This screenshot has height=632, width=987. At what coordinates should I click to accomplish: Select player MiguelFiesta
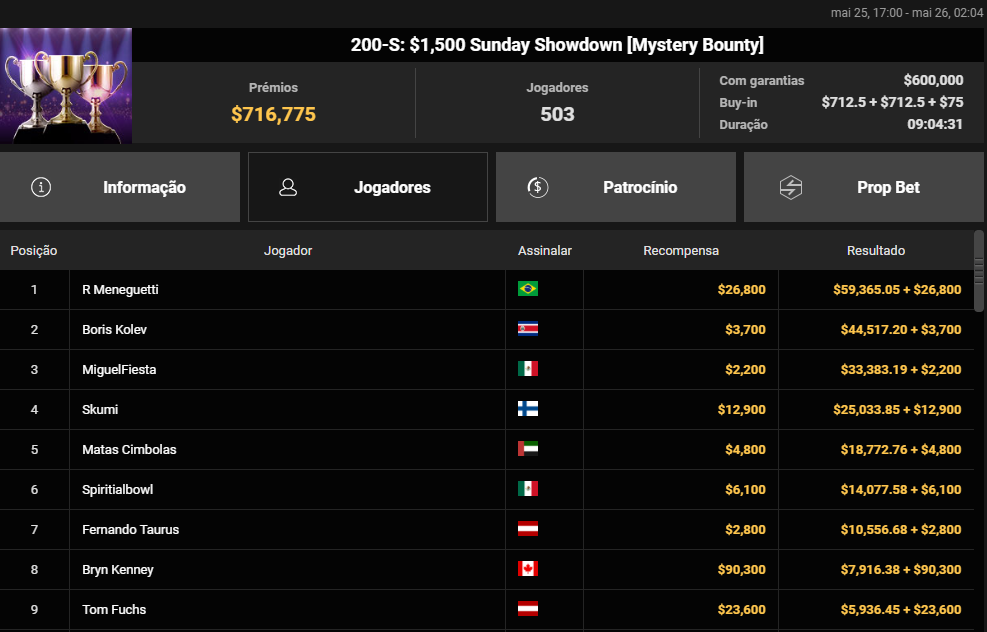(119, 370)
